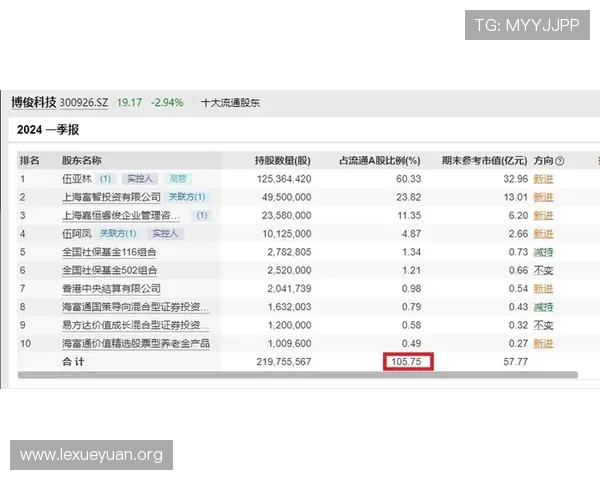Click the 占流通A股比例(%) column header

(380, 161)
